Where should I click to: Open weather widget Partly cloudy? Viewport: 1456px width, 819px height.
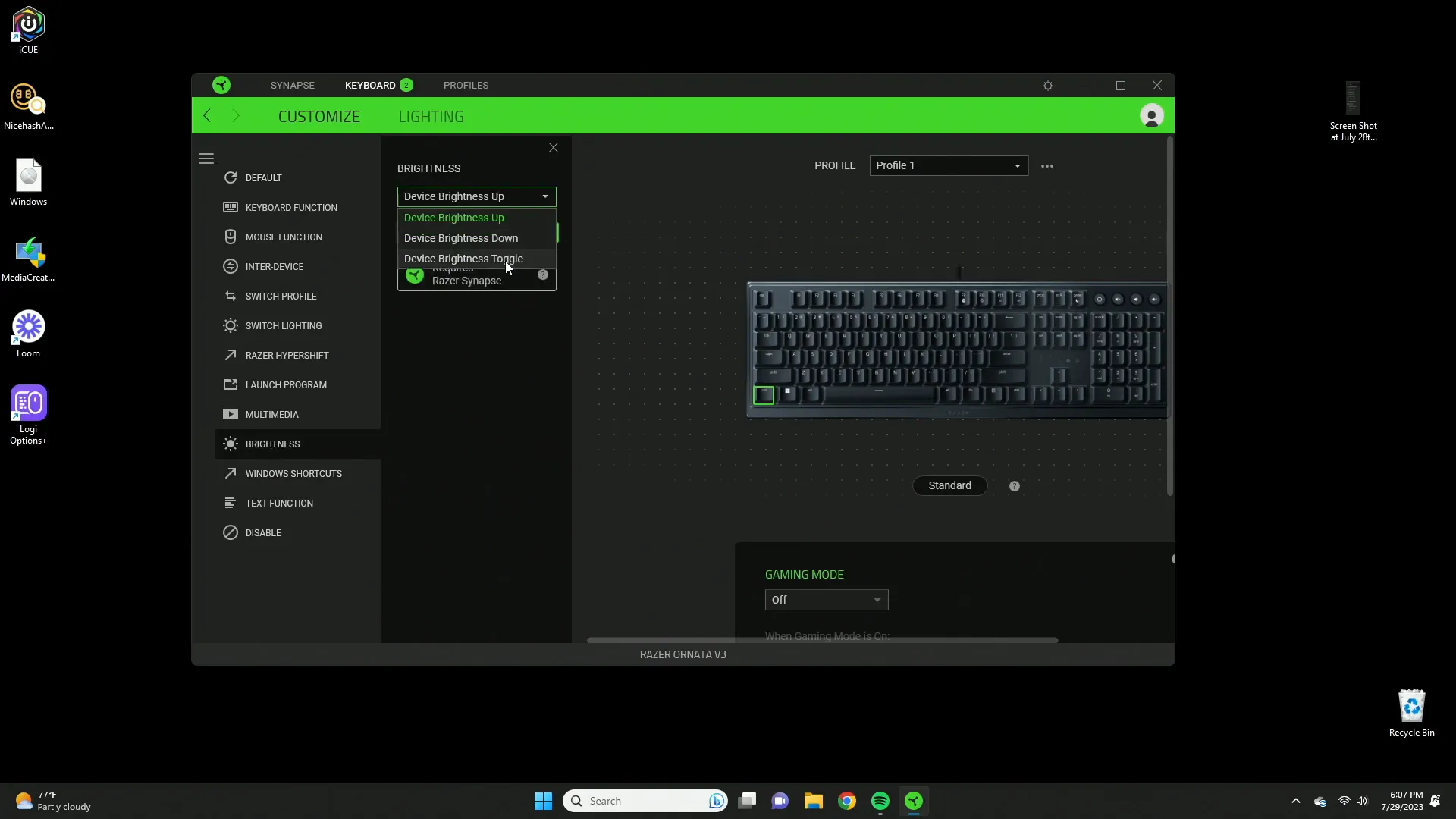tap(53, 801)
